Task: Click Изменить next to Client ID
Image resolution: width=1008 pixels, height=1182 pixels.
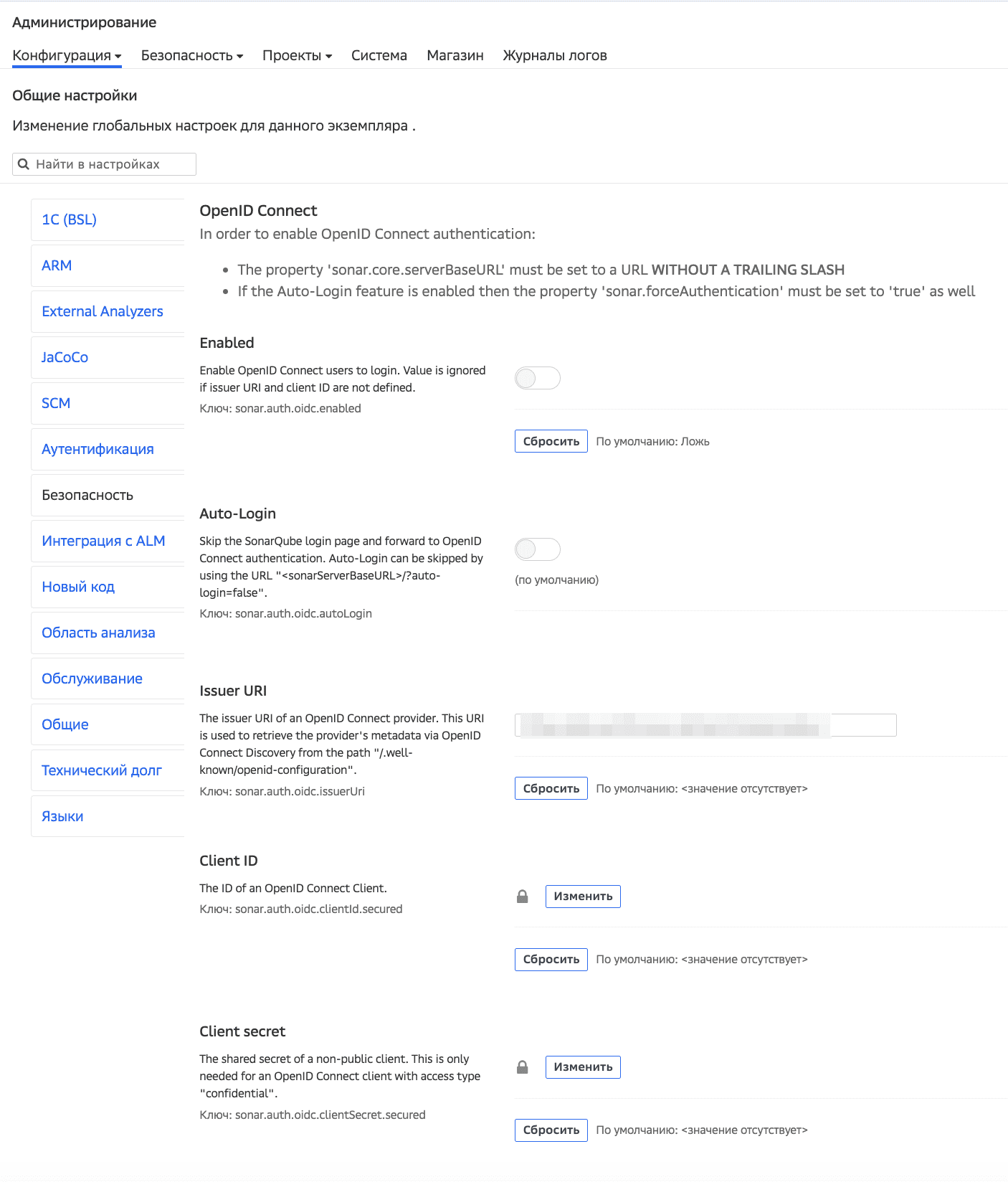Action: click(x=583, y=896)
